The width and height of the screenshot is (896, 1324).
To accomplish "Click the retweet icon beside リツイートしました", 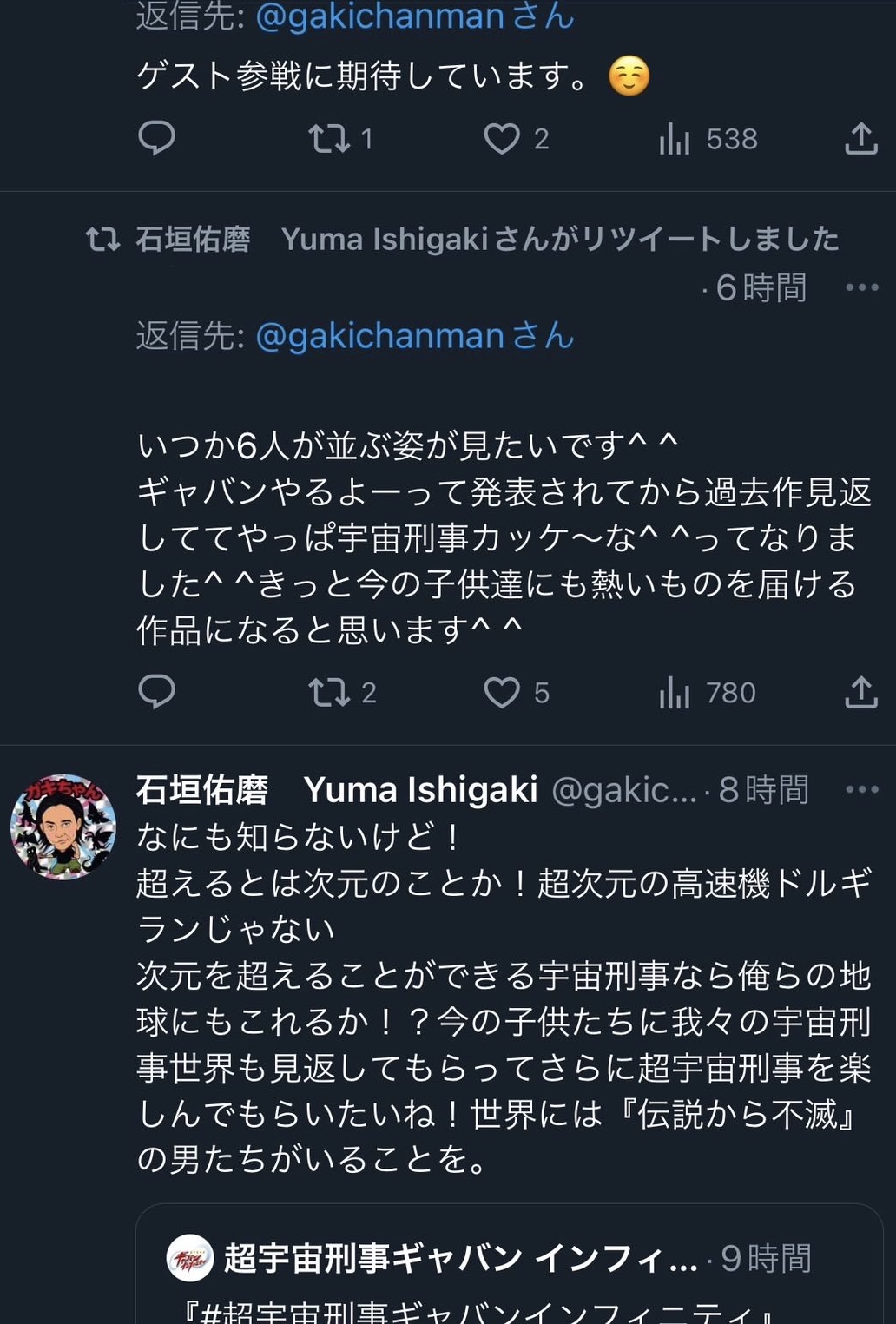I will [102, 239].
